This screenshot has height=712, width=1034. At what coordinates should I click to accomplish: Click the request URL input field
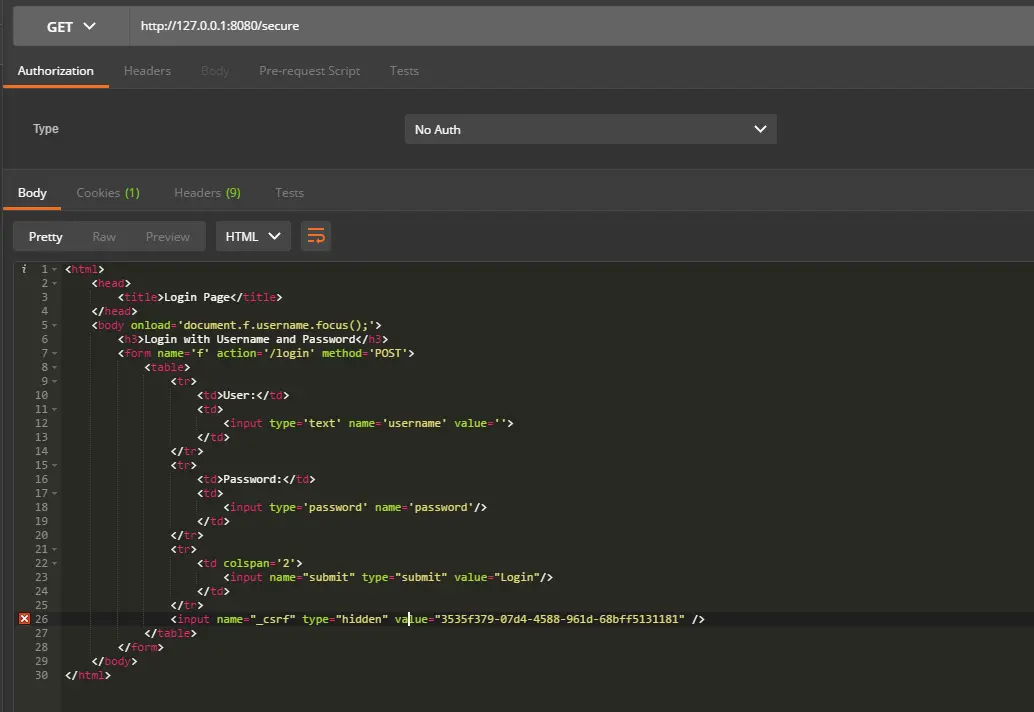click(x=582, y=26)
